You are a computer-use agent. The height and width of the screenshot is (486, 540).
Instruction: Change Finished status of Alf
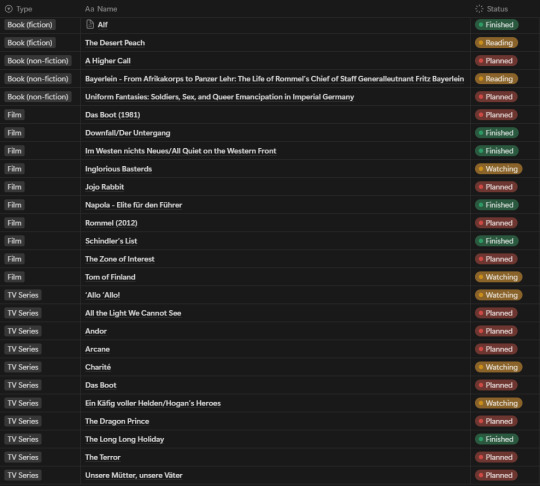point(497,25)
